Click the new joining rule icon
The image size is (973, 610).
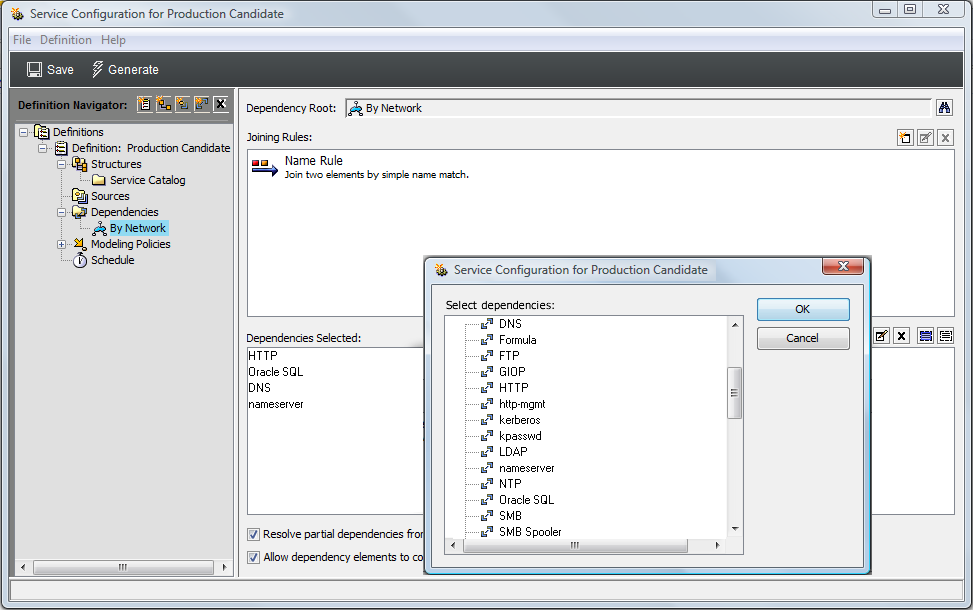click(905, 138)
